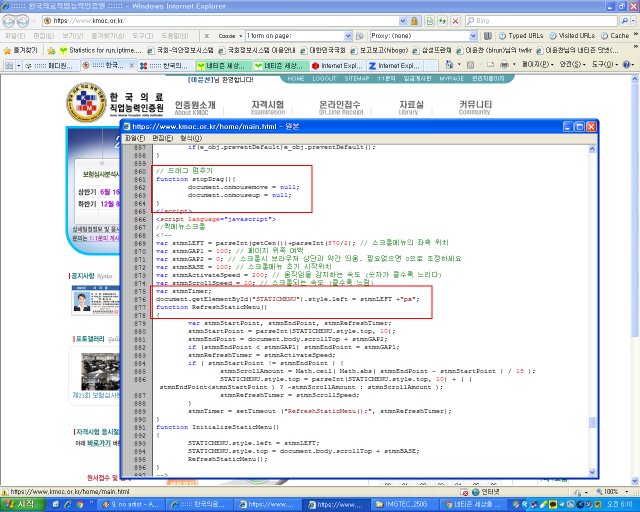Click the Visited URLs toolbar item
The width and height of the screenshot is (640, 512).
click(571, 36)
